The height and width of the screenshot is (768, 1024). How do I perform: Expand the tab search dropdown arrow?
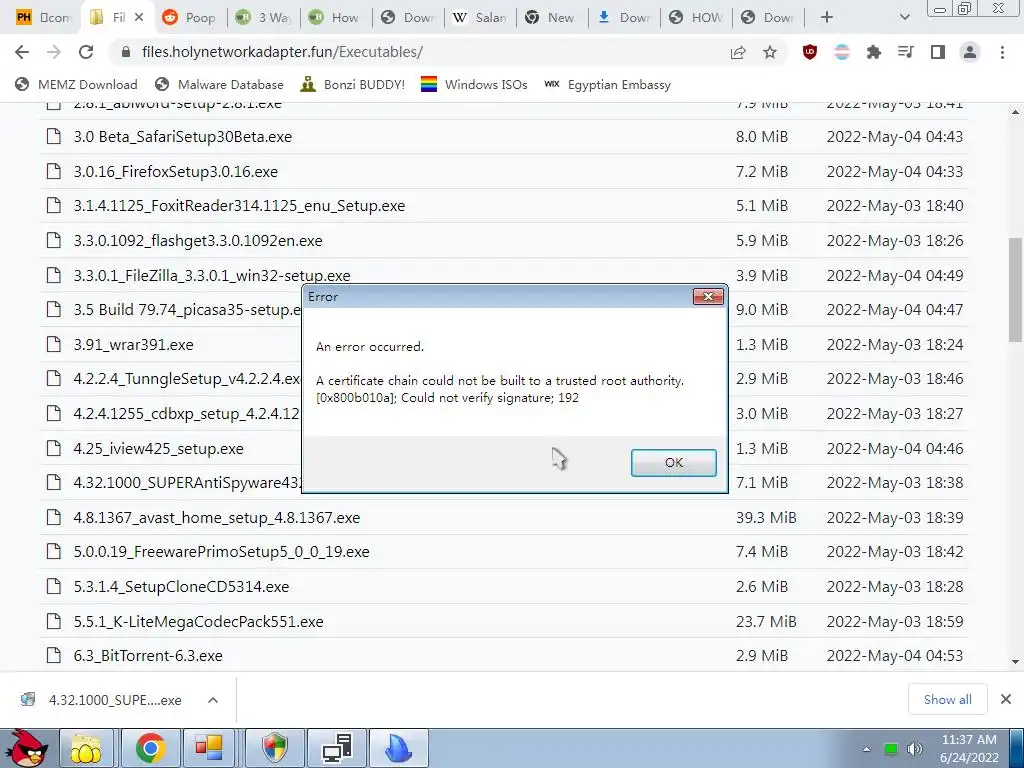(904, 18)
